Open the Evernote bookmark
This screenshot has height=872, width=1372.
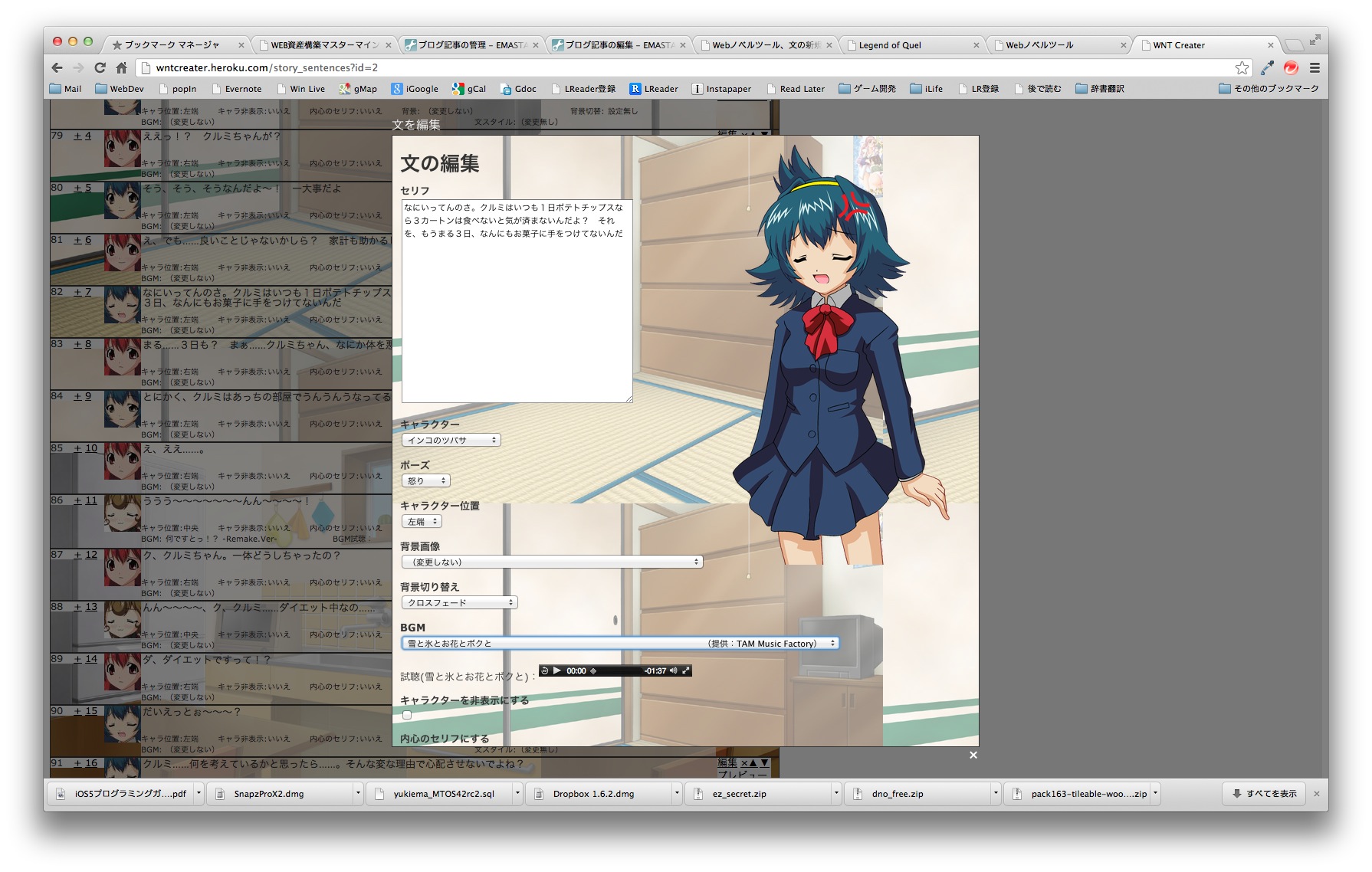tap(236, 89)
